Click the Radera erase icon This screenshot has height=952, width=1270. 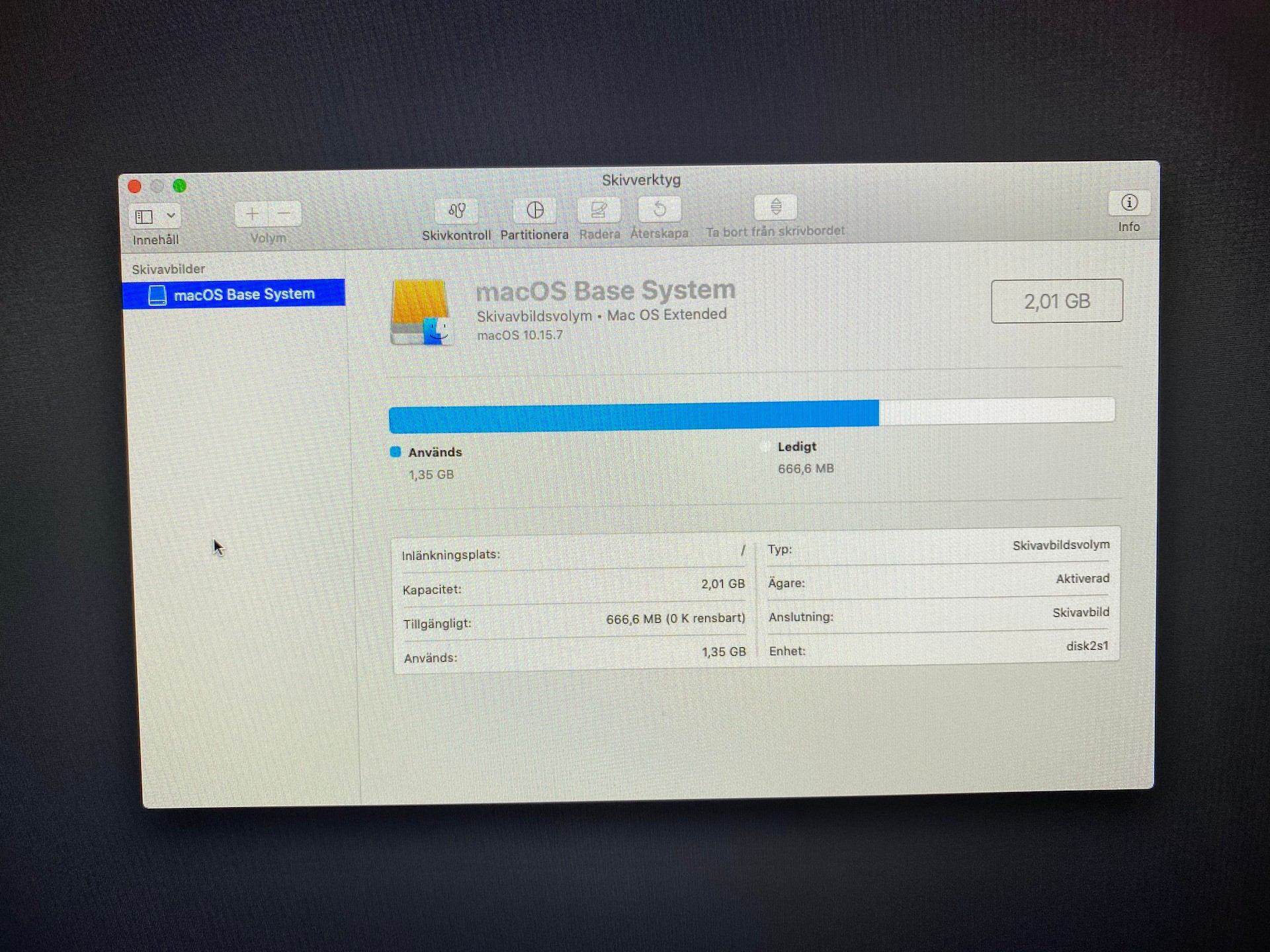(599, 210)
